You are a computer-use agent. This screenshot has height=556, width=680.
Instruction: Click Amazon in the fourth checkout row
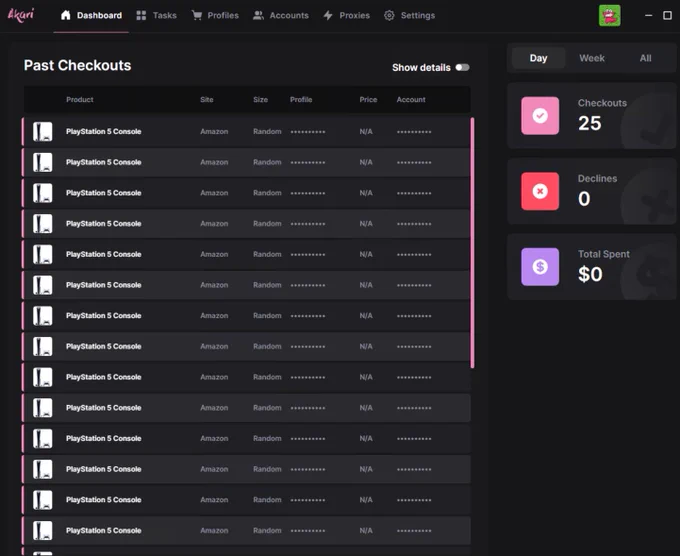(x=214, y=224)
